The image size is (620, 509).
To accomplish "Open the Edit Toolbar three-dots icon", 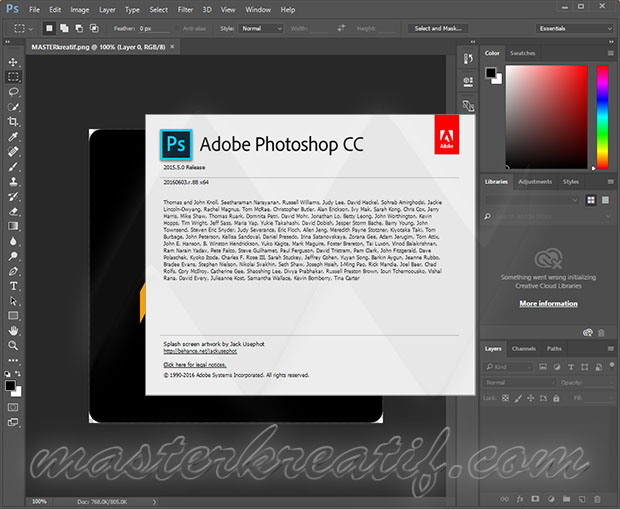I will (x=13, y=360).
